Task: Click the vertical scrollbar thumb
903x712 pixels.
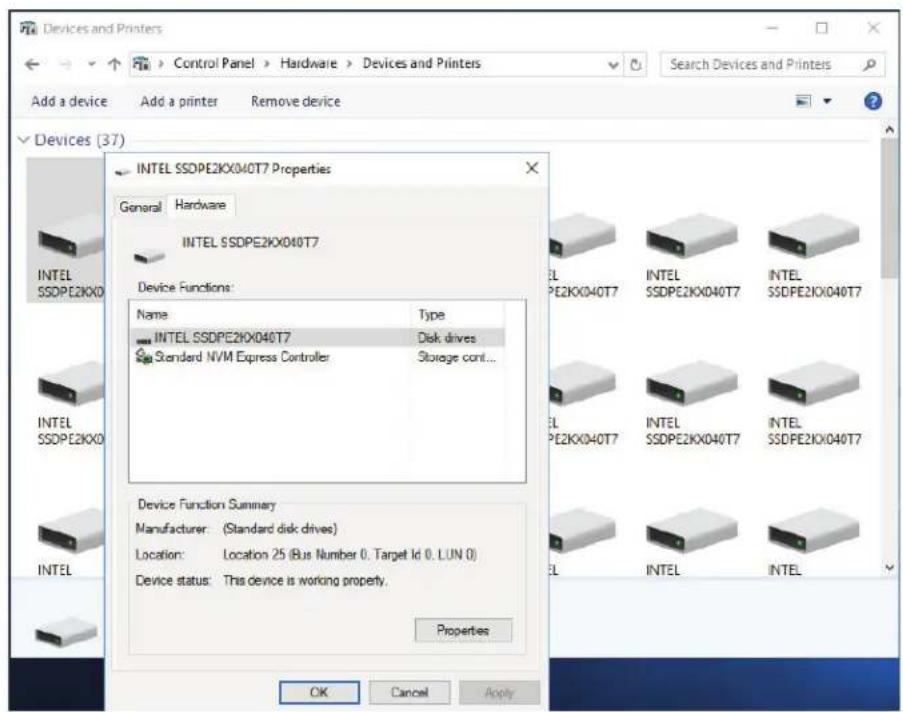Action: tap(889, 209)
